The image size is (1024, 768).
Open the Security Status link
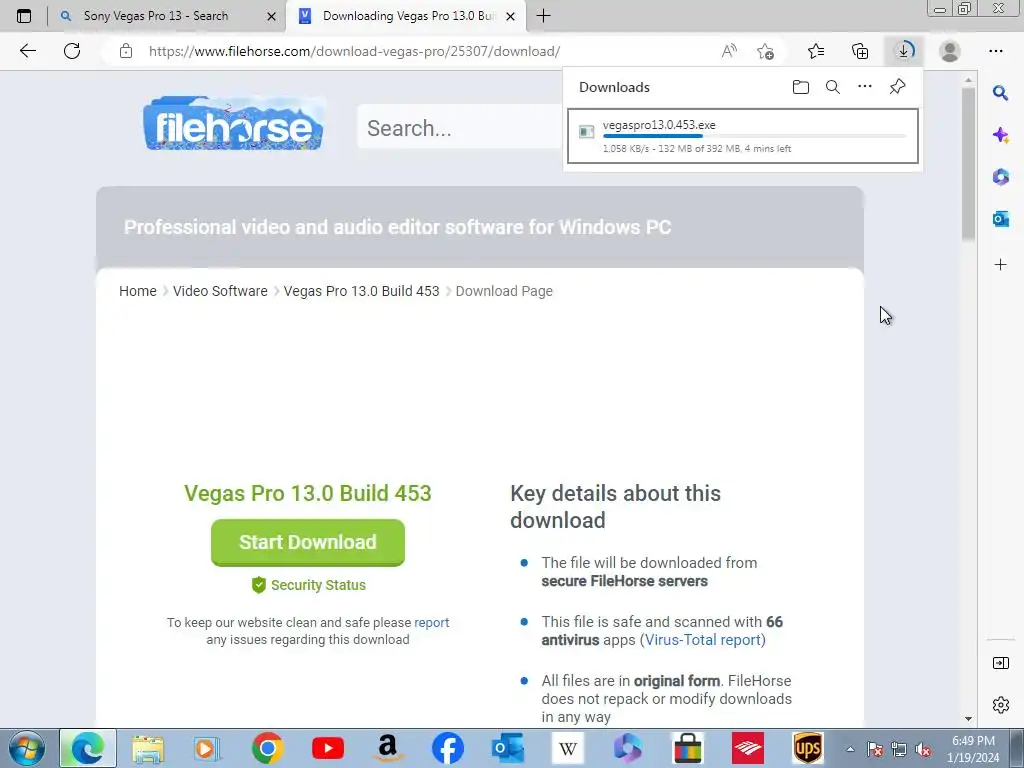[308, 585]
